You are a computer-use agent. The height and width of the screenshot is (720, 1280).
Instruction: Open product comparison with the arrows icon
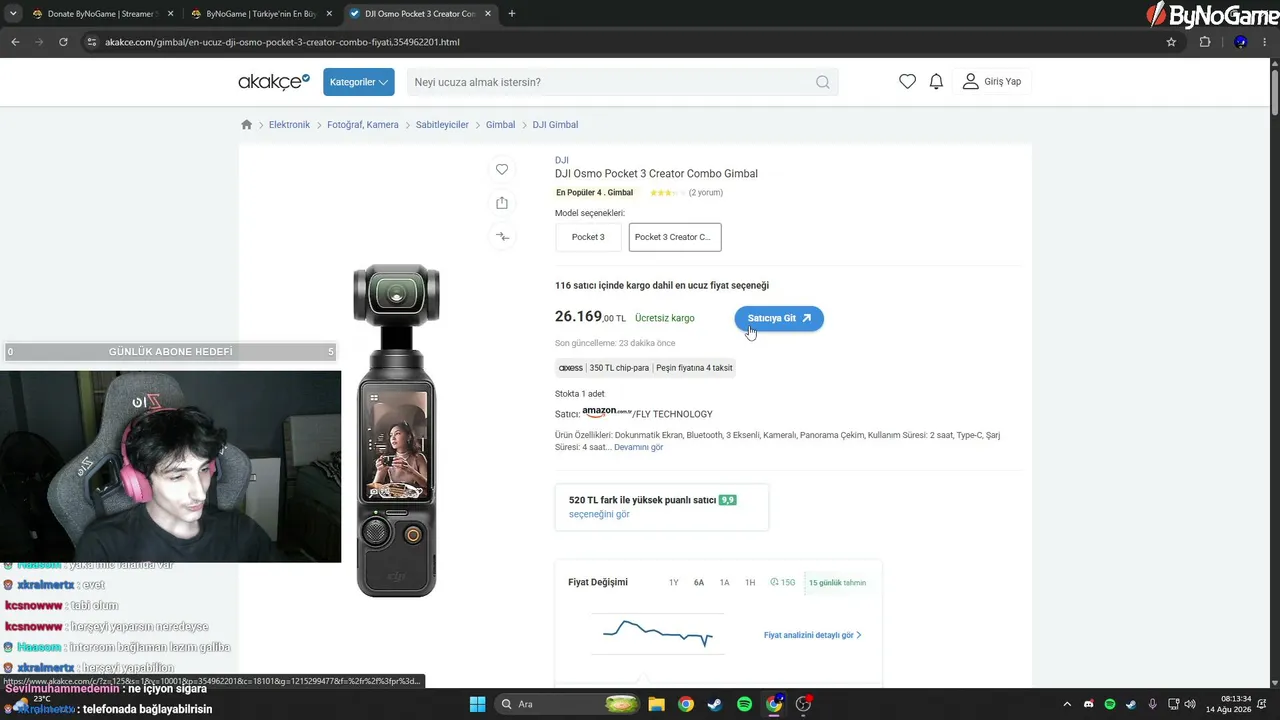pos(502,237)
